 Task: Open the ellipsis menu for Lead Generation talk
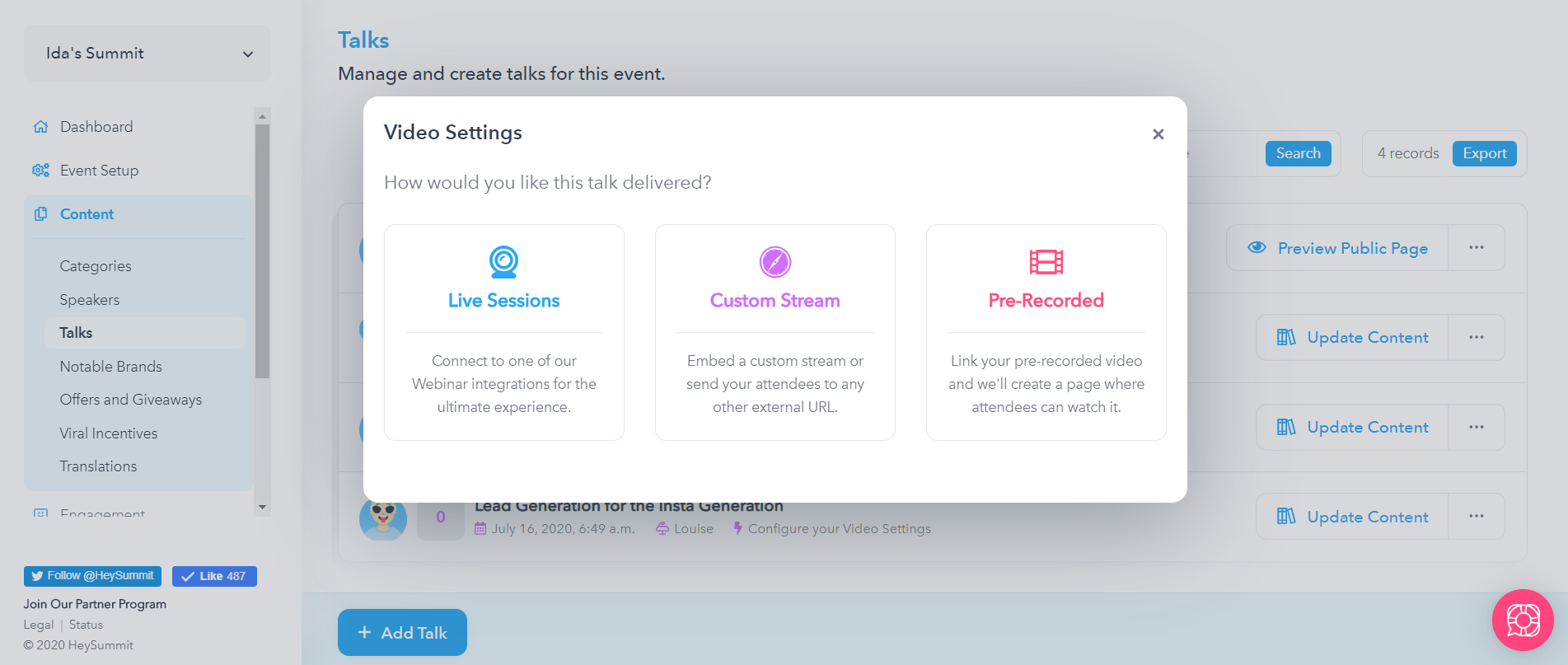point(1476,516)
